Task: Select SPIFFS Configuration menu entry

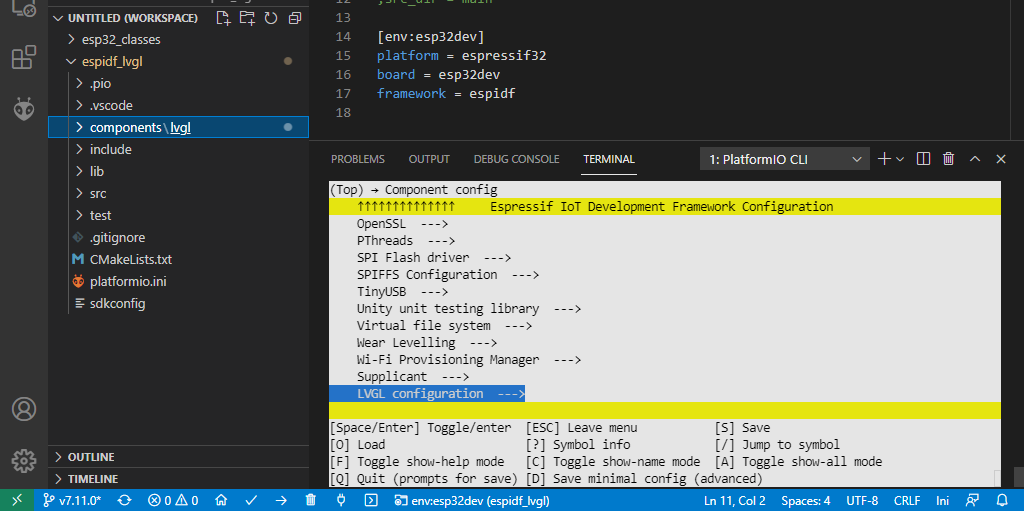Action: coord(447,274)
